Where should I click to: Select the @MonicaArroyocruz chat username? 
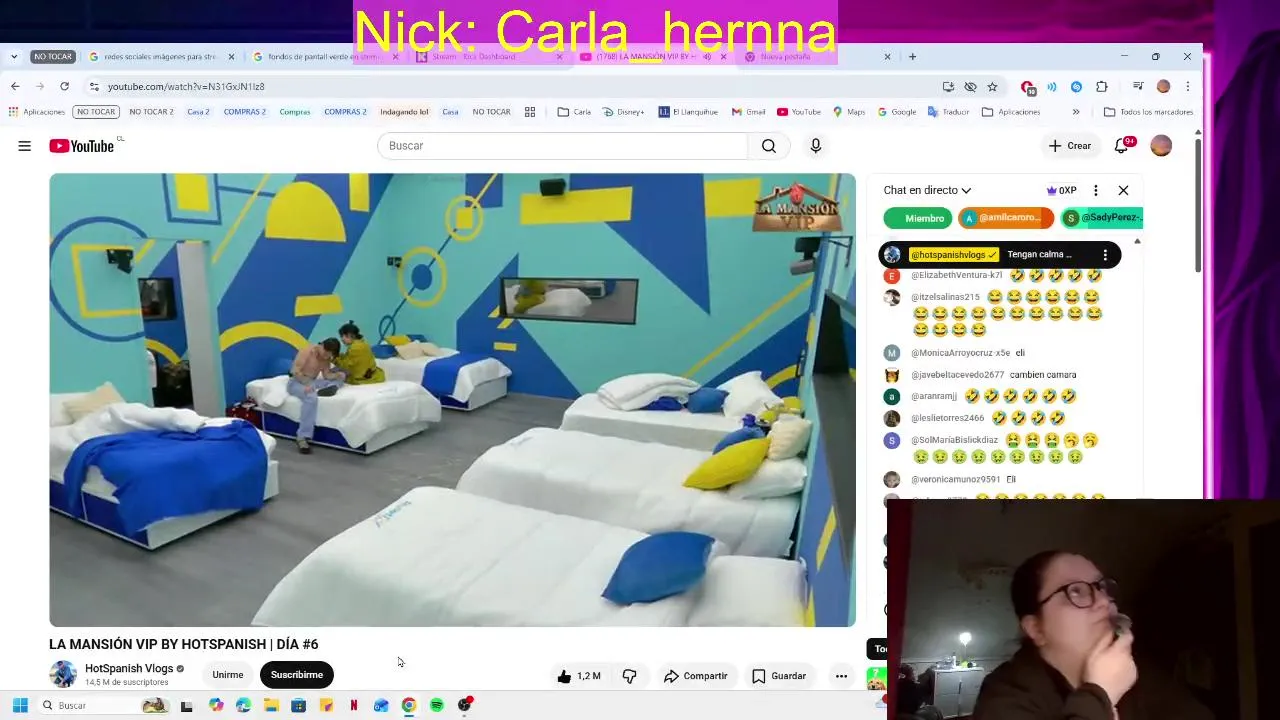[x=960, y=353]
